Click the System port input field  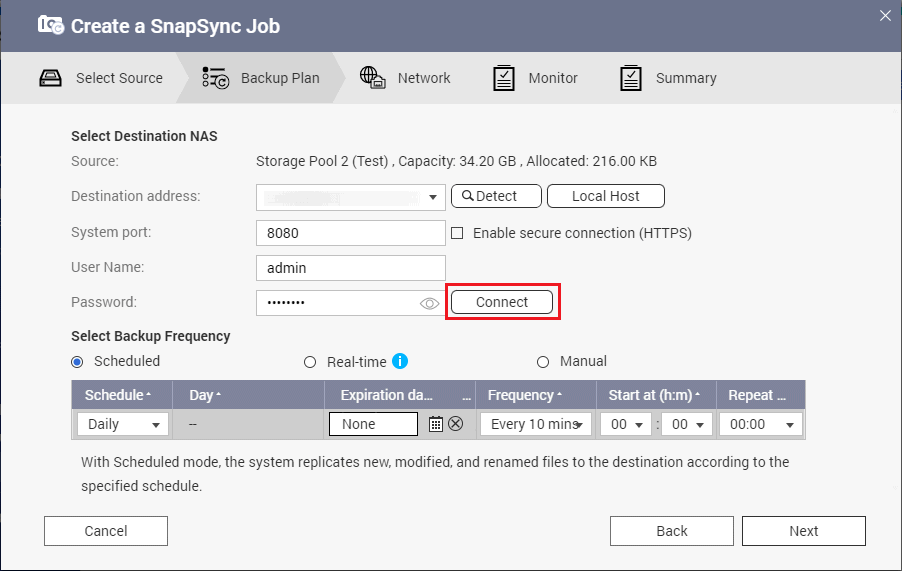tap(350, 233)
